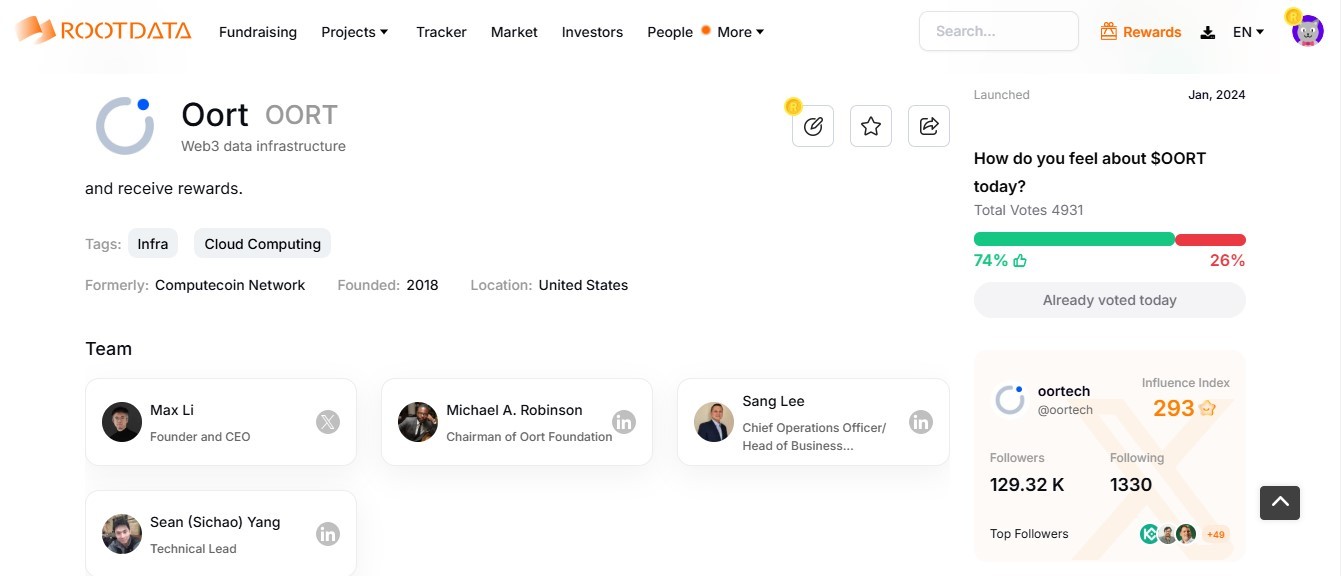Click the green bullish vote bar
Image resolution: width=1341 pixels, height=576 pixels.
pyautogui.click(x=1074, y=240)
